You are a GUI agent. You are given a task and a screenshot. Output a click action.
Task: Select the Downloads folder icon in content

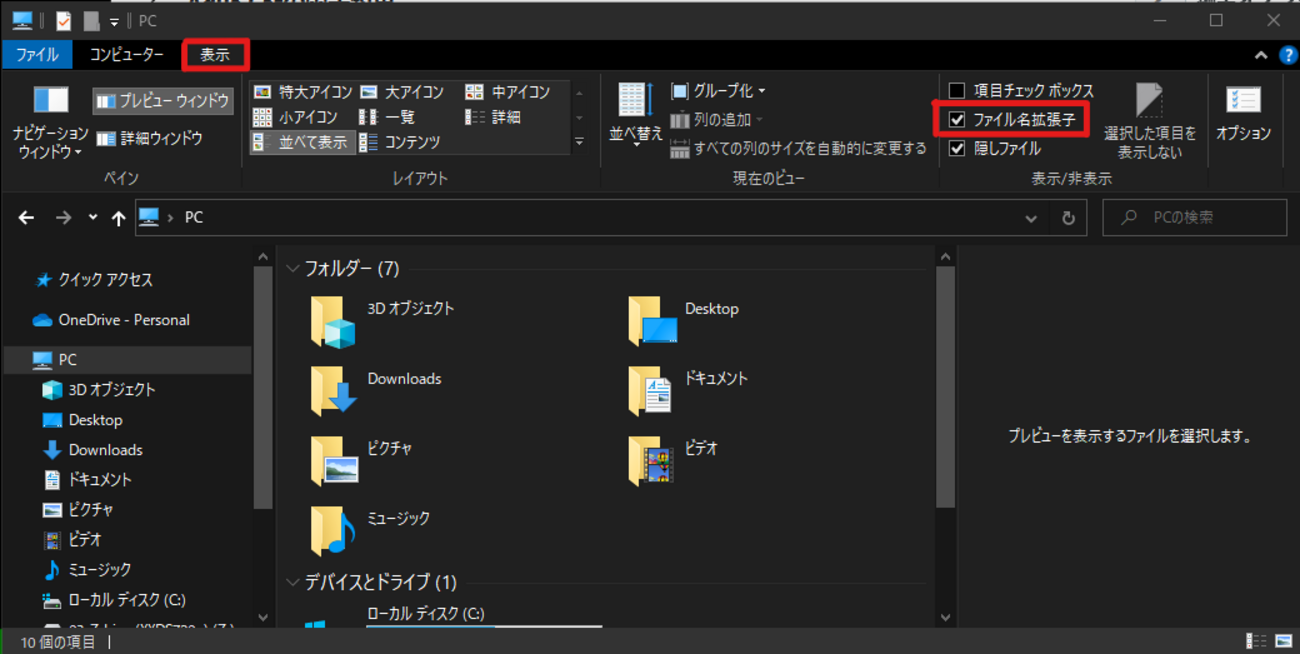pyautogui.click(x=334, y=391)
